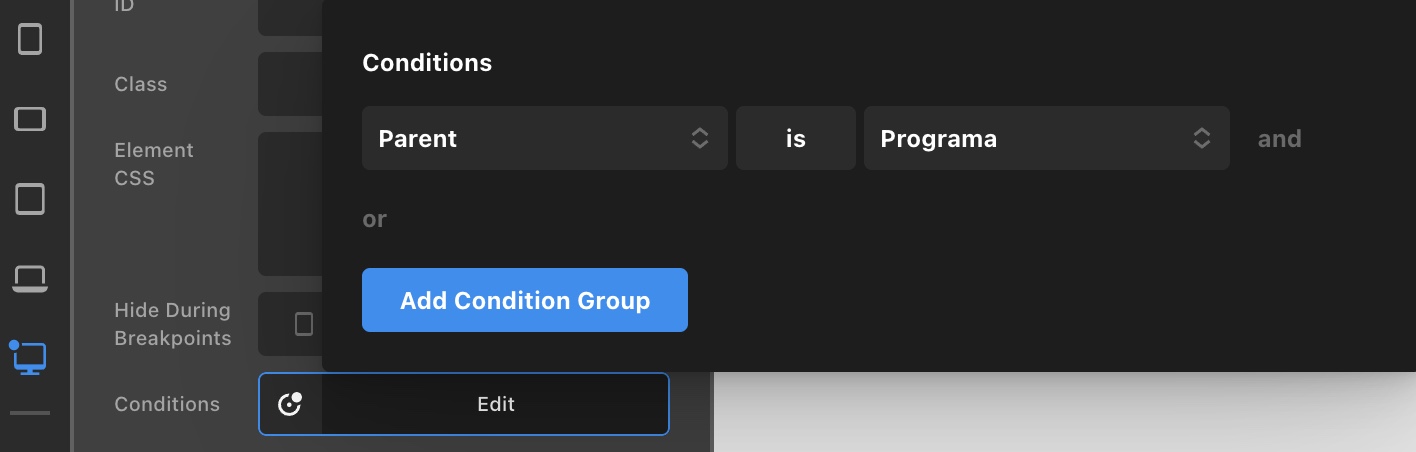Select the active desktop monitor breakpoint

point(30,358)
